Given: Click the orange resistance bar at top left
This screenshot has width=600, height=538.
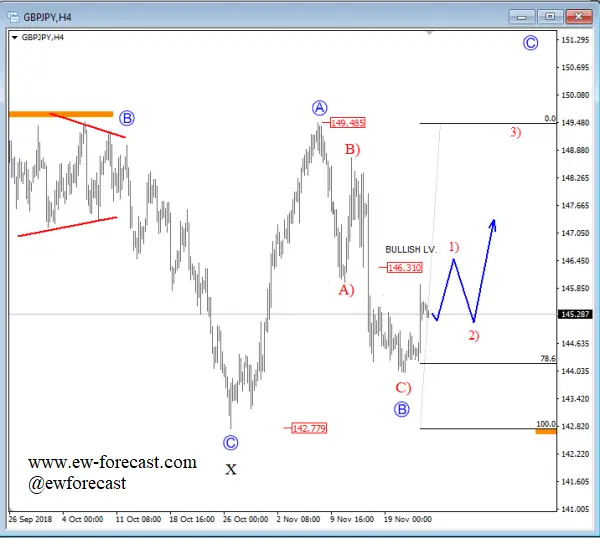Looking at the screenshot, I should coord(61,114).
